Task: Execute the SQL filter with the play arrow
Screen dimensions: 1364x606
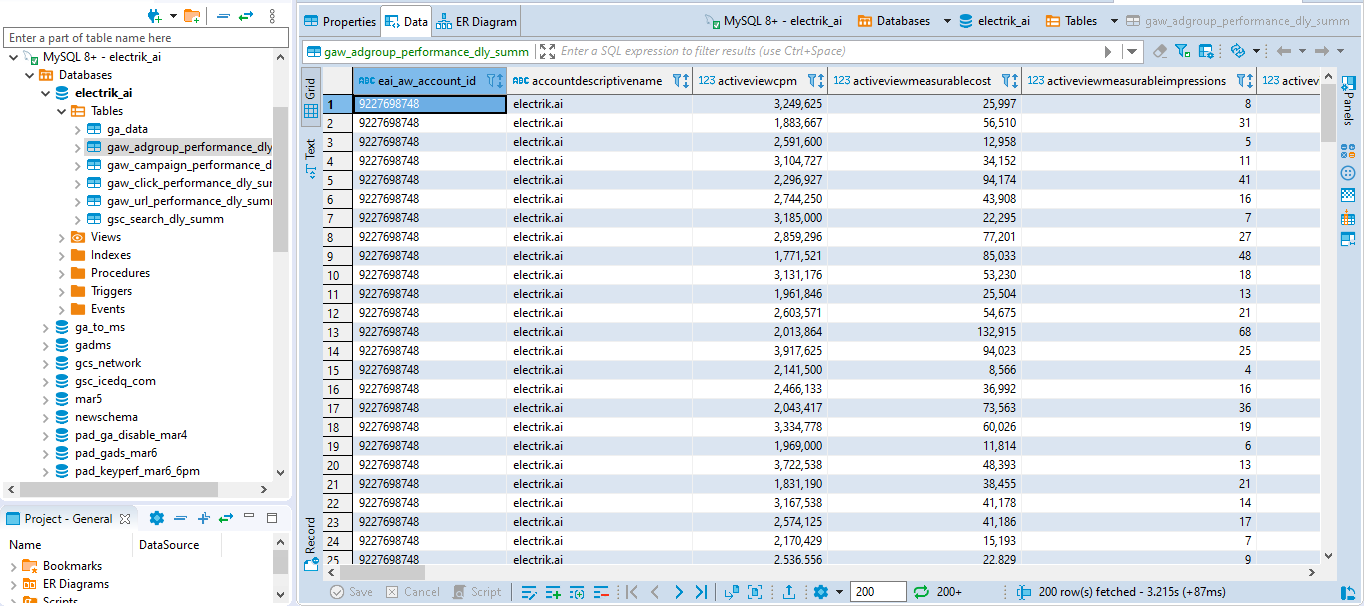Action: 1108,50
